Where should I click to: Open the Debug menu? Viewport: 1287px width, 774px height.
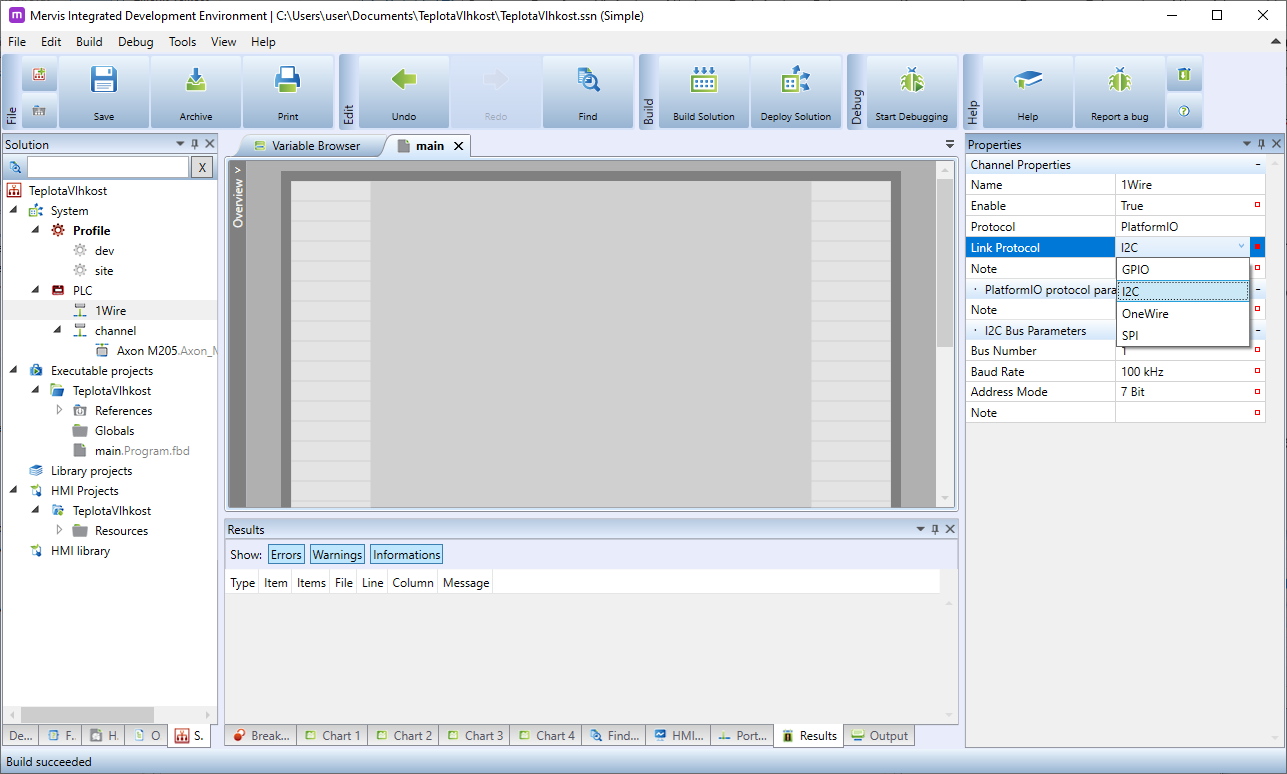[x=135, y=42]
